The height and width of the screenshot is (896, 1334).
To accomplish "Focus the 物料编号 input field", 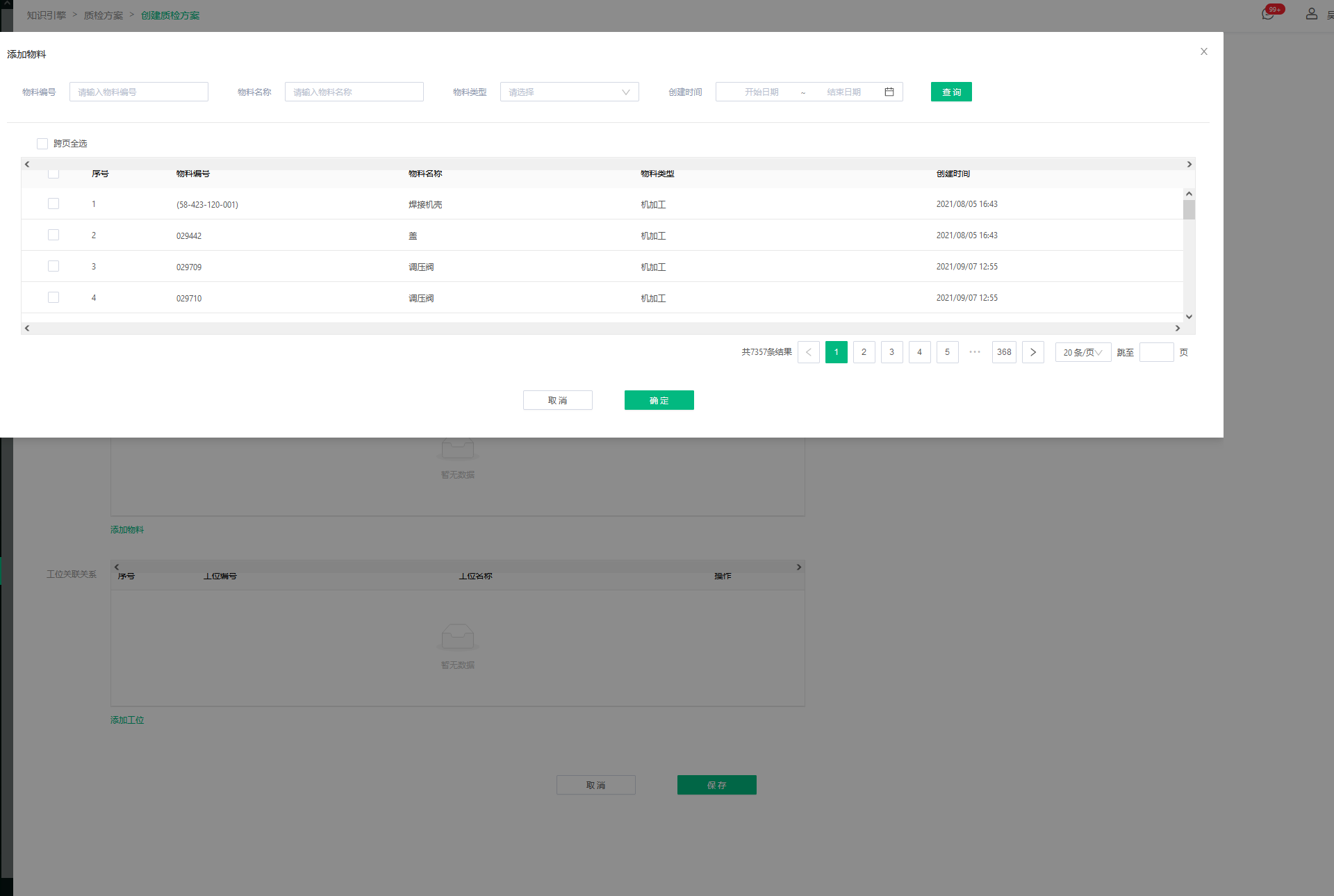I will click(139, 92).
